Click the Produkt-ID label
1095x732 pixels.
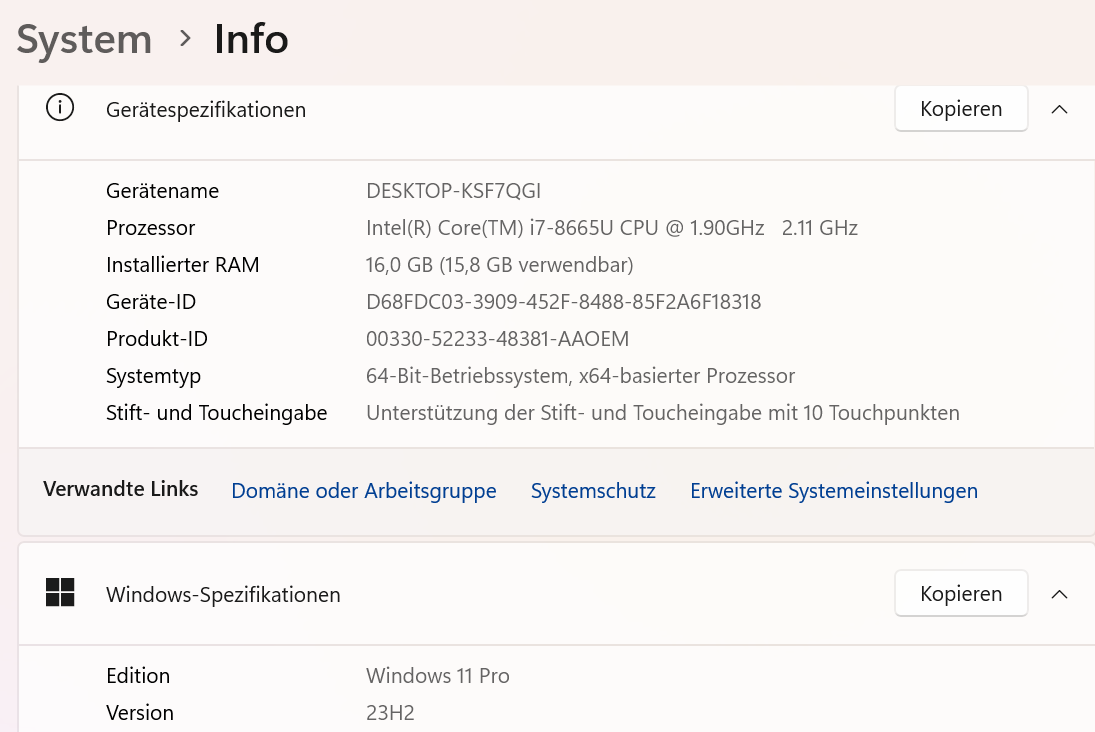[157, 339]
